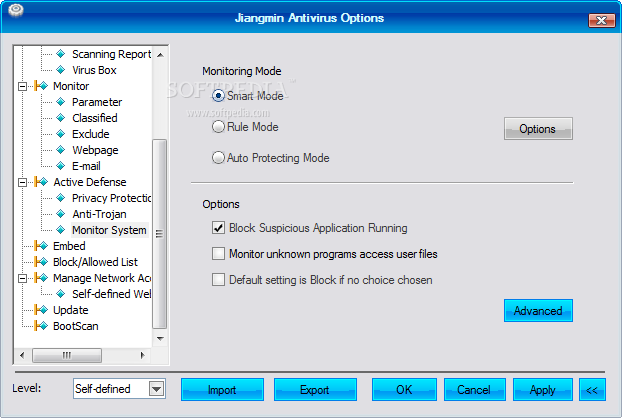Screen dimensions: 622x418
Task: Click the Active Defense node icon
Action: coord(41,182)
